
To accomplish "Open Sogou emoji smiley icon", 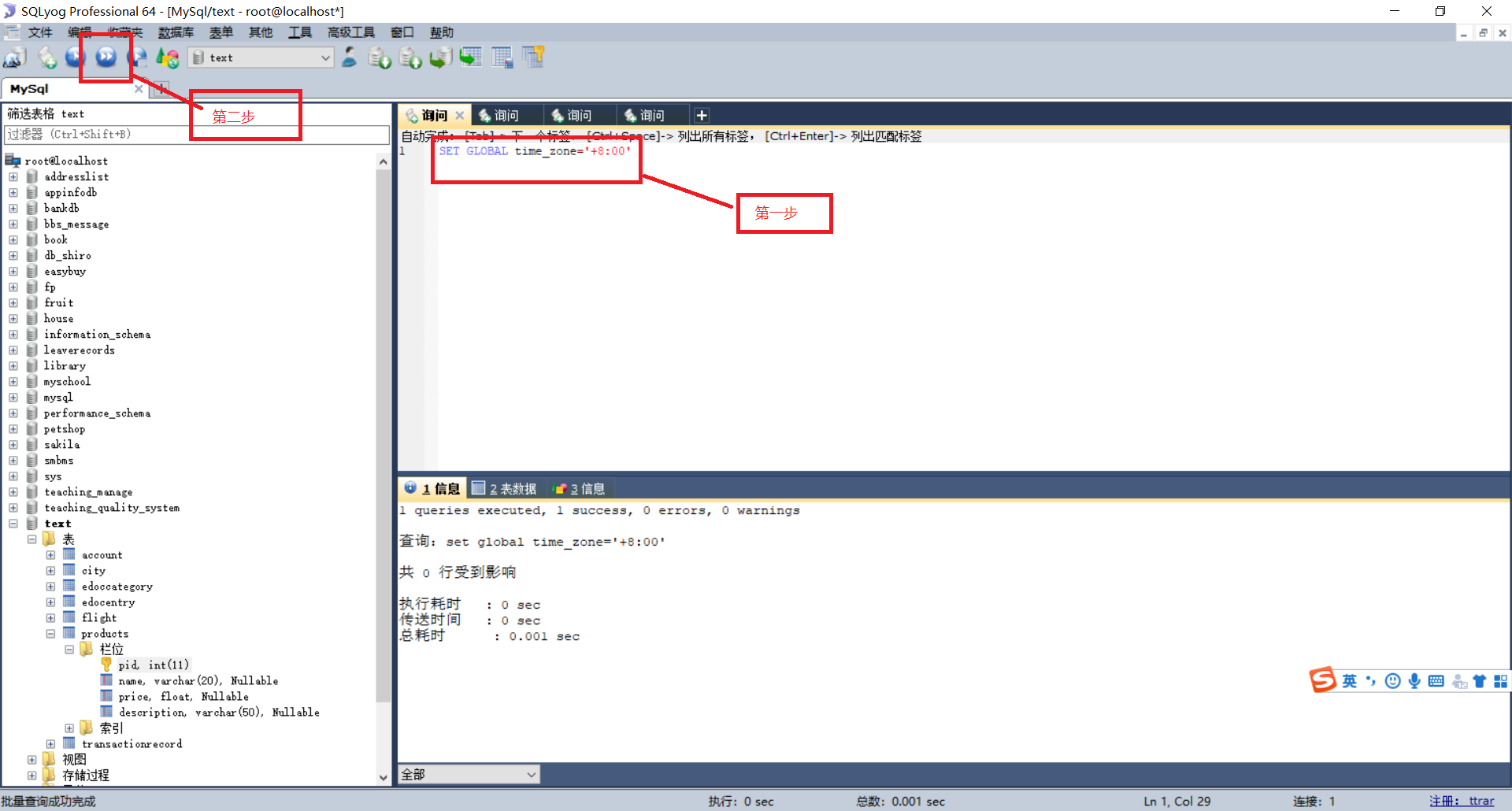I will (1392, 681).
